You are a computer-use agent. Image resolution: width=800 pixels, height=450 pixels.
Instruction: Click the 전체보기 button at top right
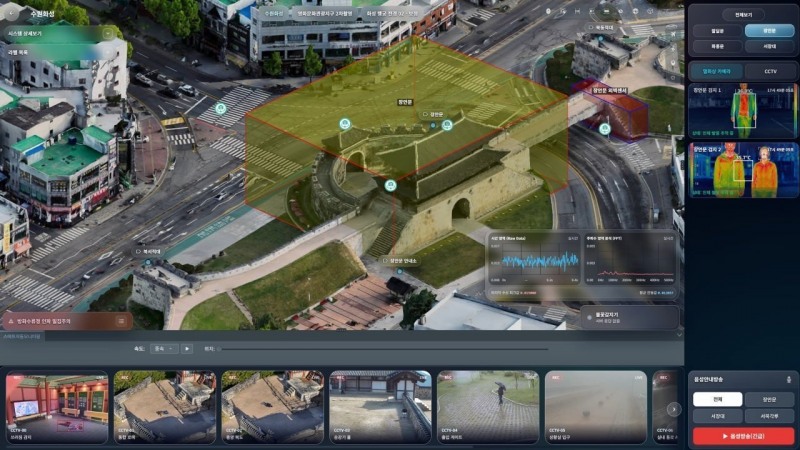(x=743, y=15)
